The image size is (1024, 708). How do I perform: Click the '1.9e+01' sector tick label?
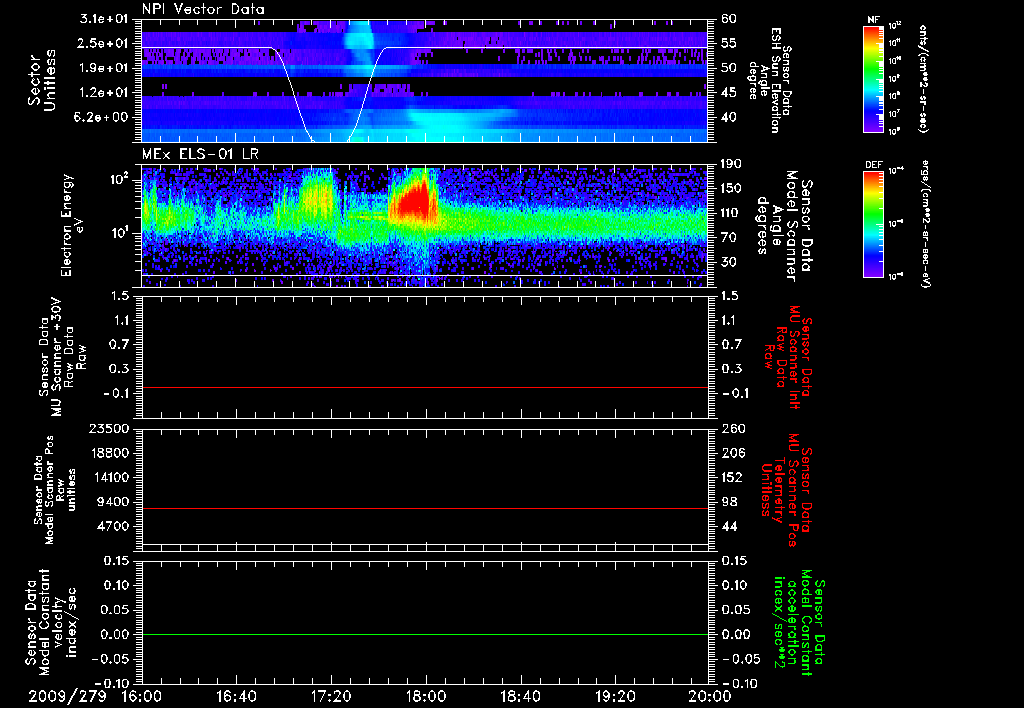coord(104,68)
